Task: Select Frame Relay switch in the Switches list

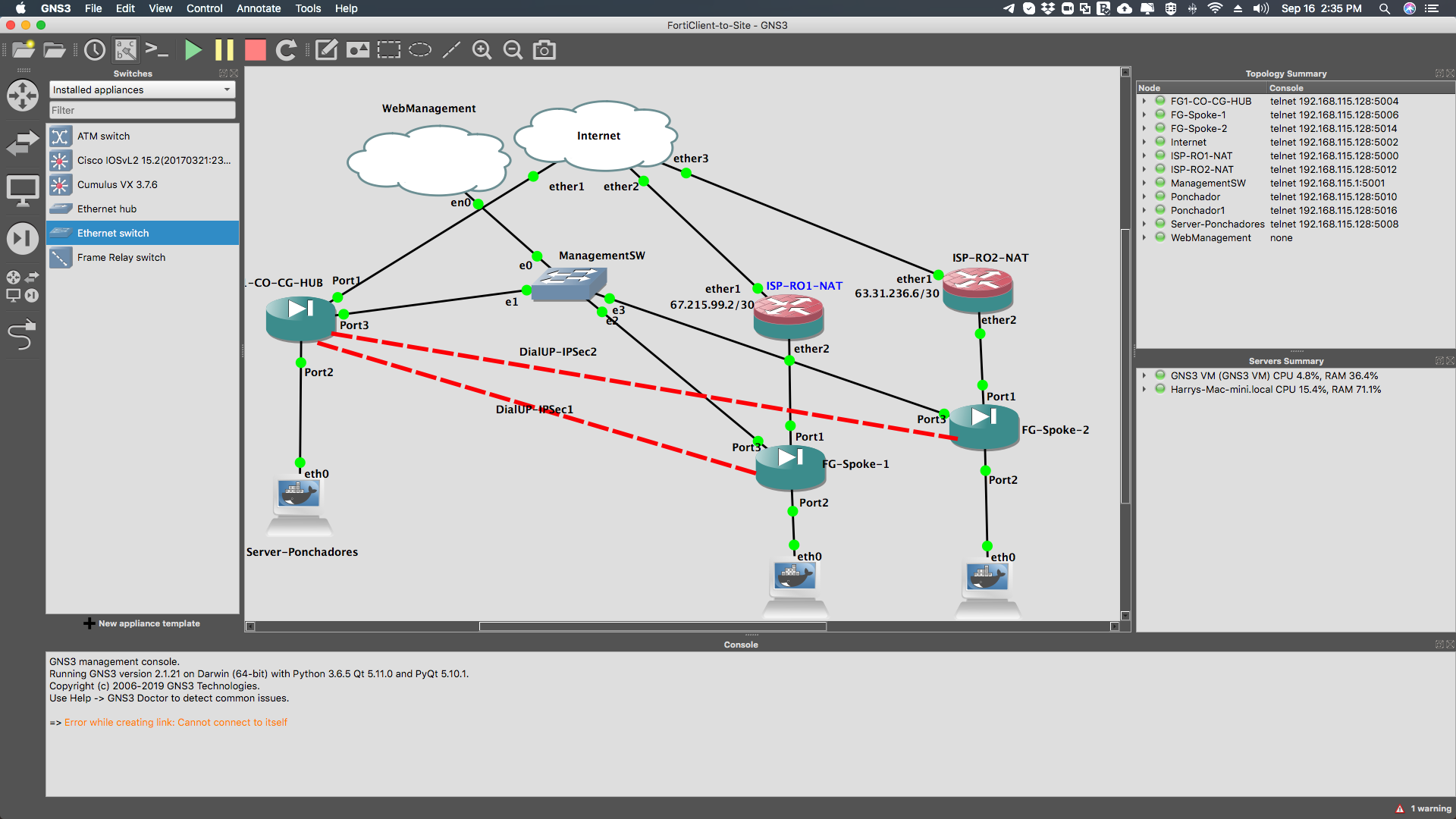Action: click(x=121, y=258)
